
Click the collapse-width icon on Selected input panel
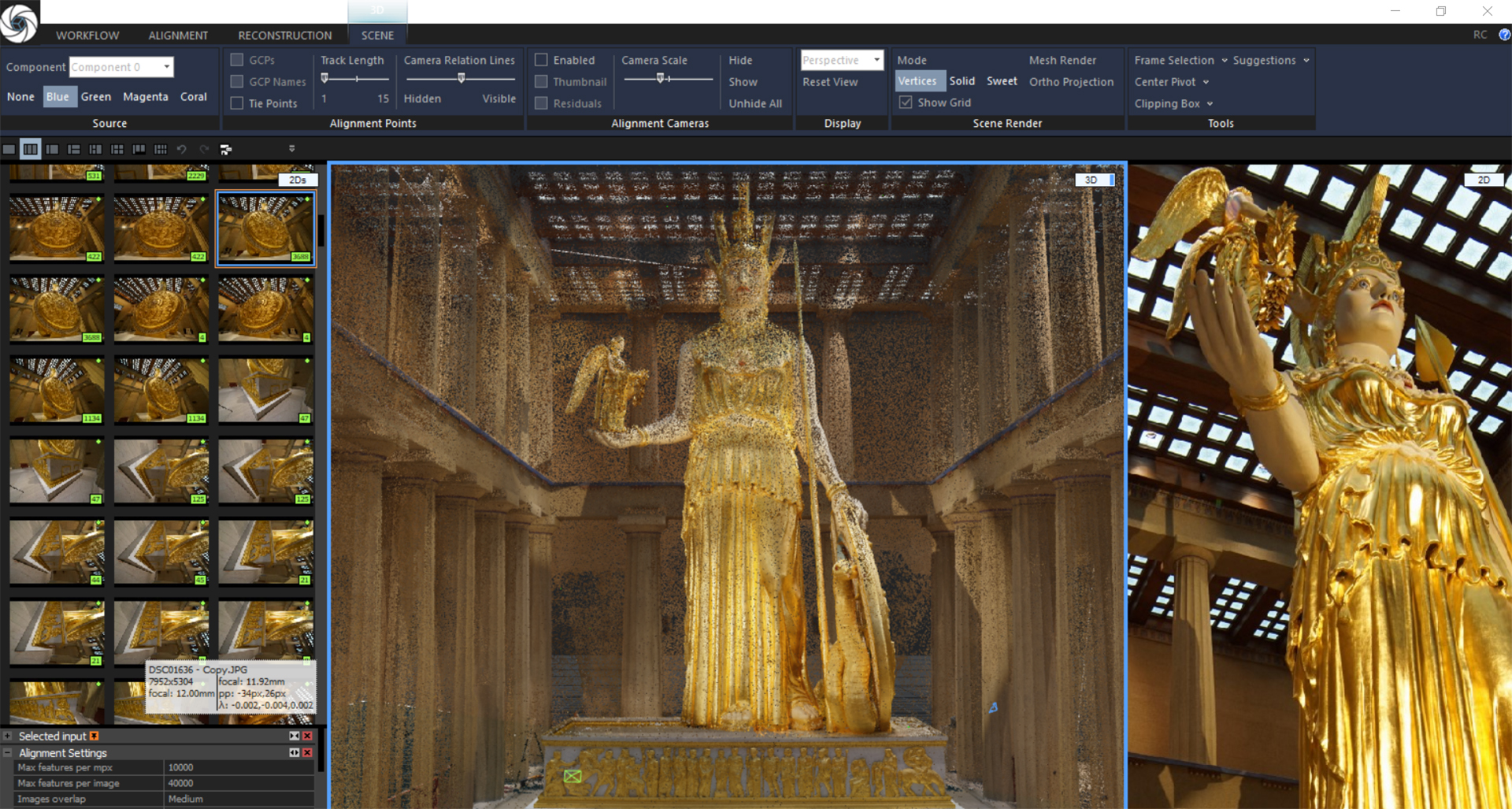click(x=295, y=736)
